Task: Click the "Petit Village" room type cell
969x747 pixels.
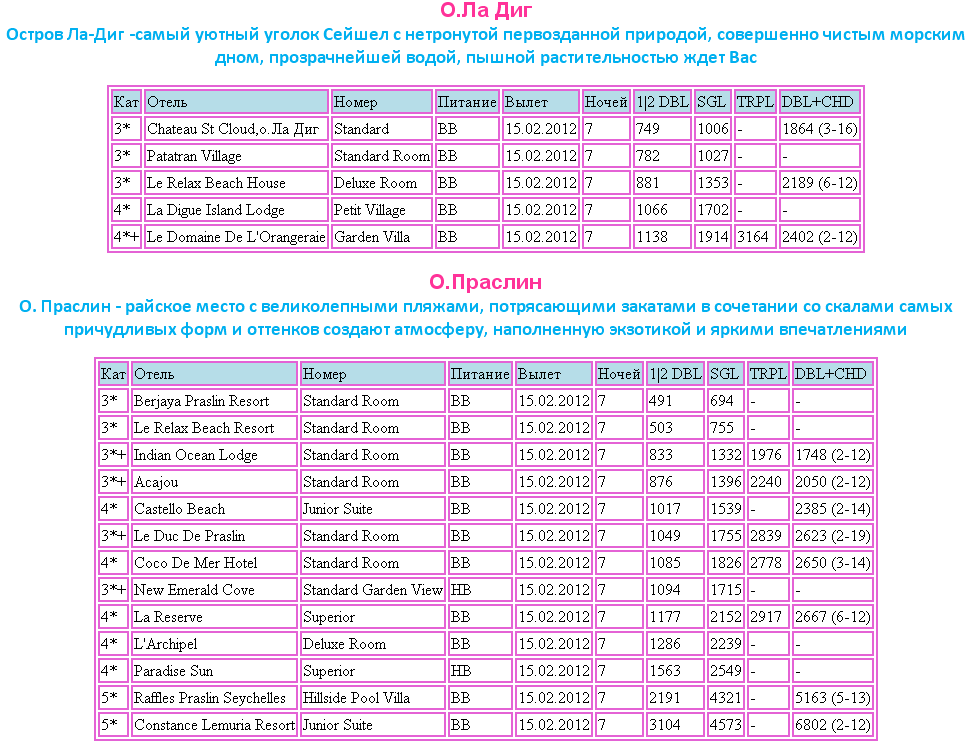Action: 370,210
